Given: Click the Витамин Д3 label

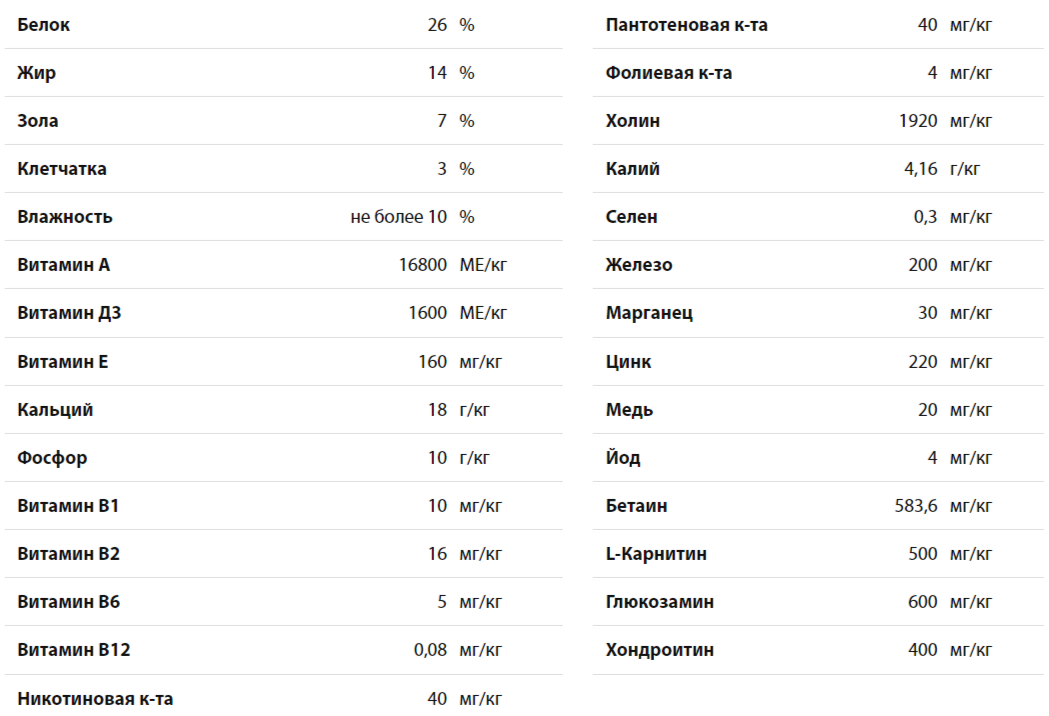Looking at the screenshot, I should [x=69, y=313].
